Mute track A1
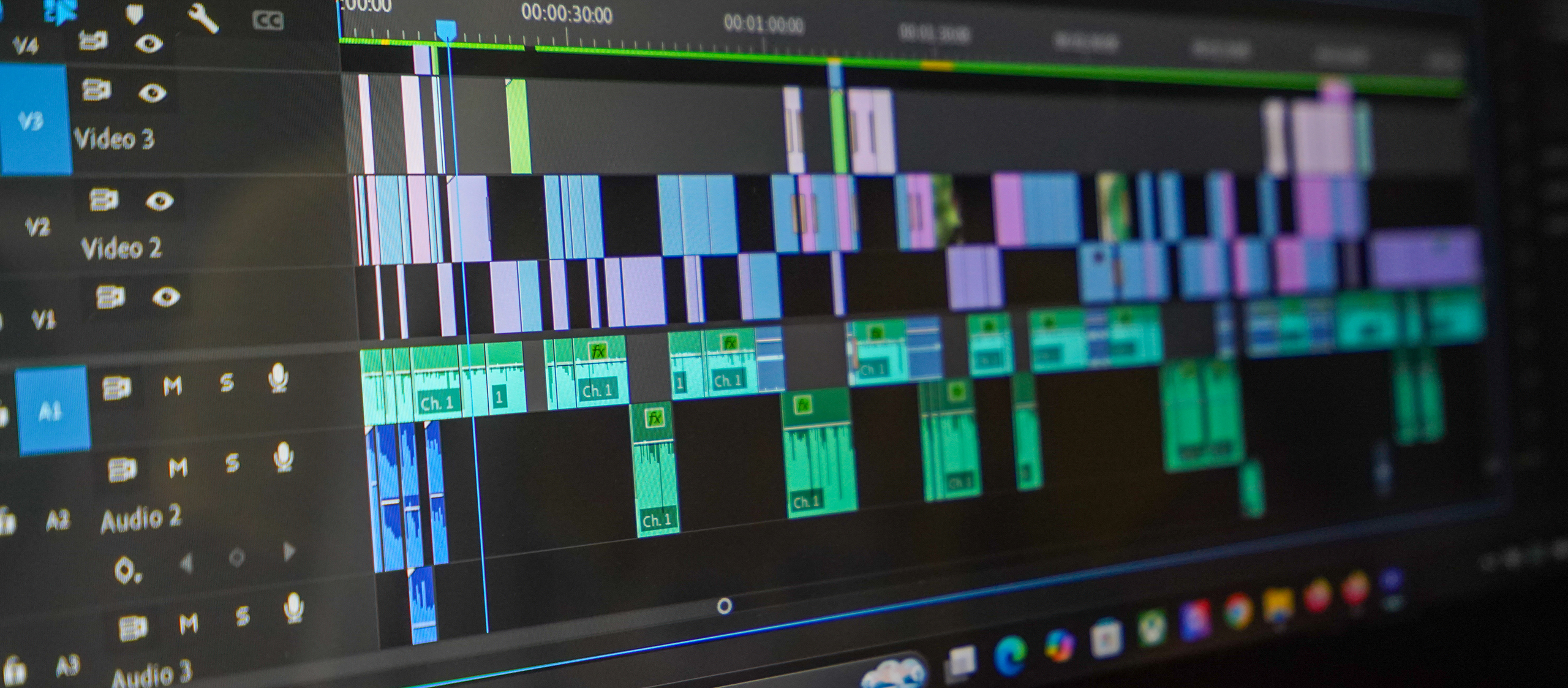 pos(172,385)
